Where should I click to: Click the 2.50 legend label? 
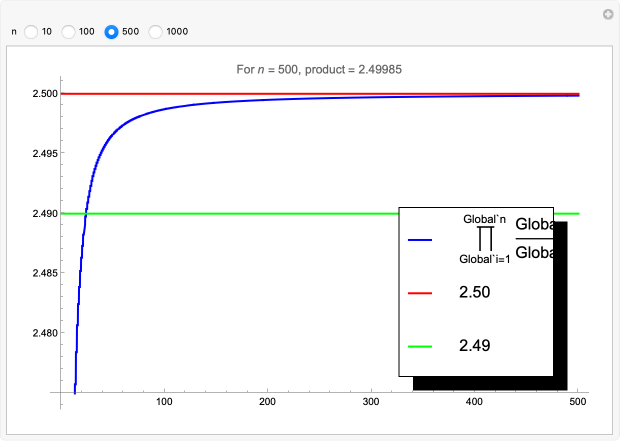[474, 294]
